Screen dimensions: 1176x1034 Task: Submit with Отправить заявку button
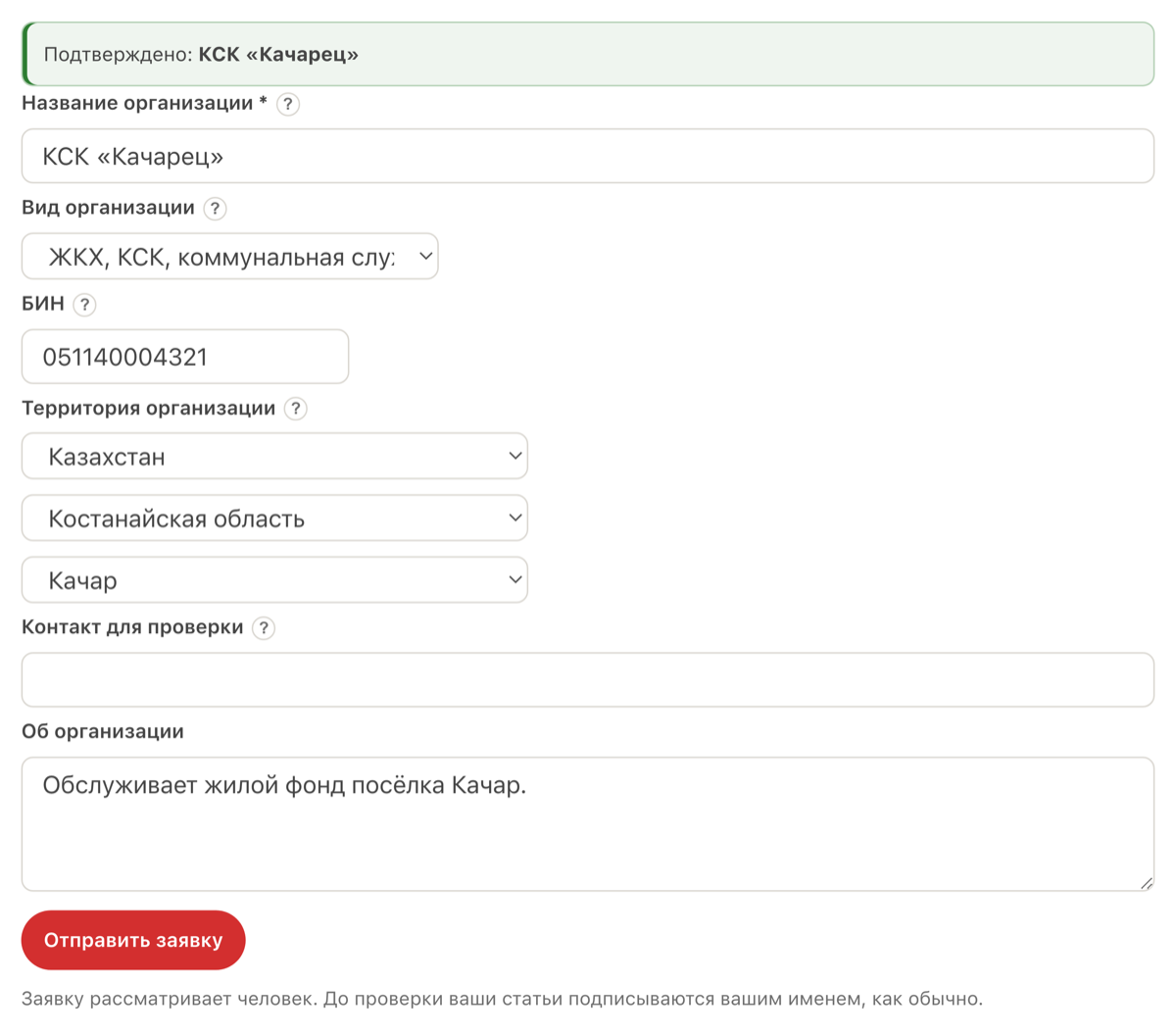point(133,940)
